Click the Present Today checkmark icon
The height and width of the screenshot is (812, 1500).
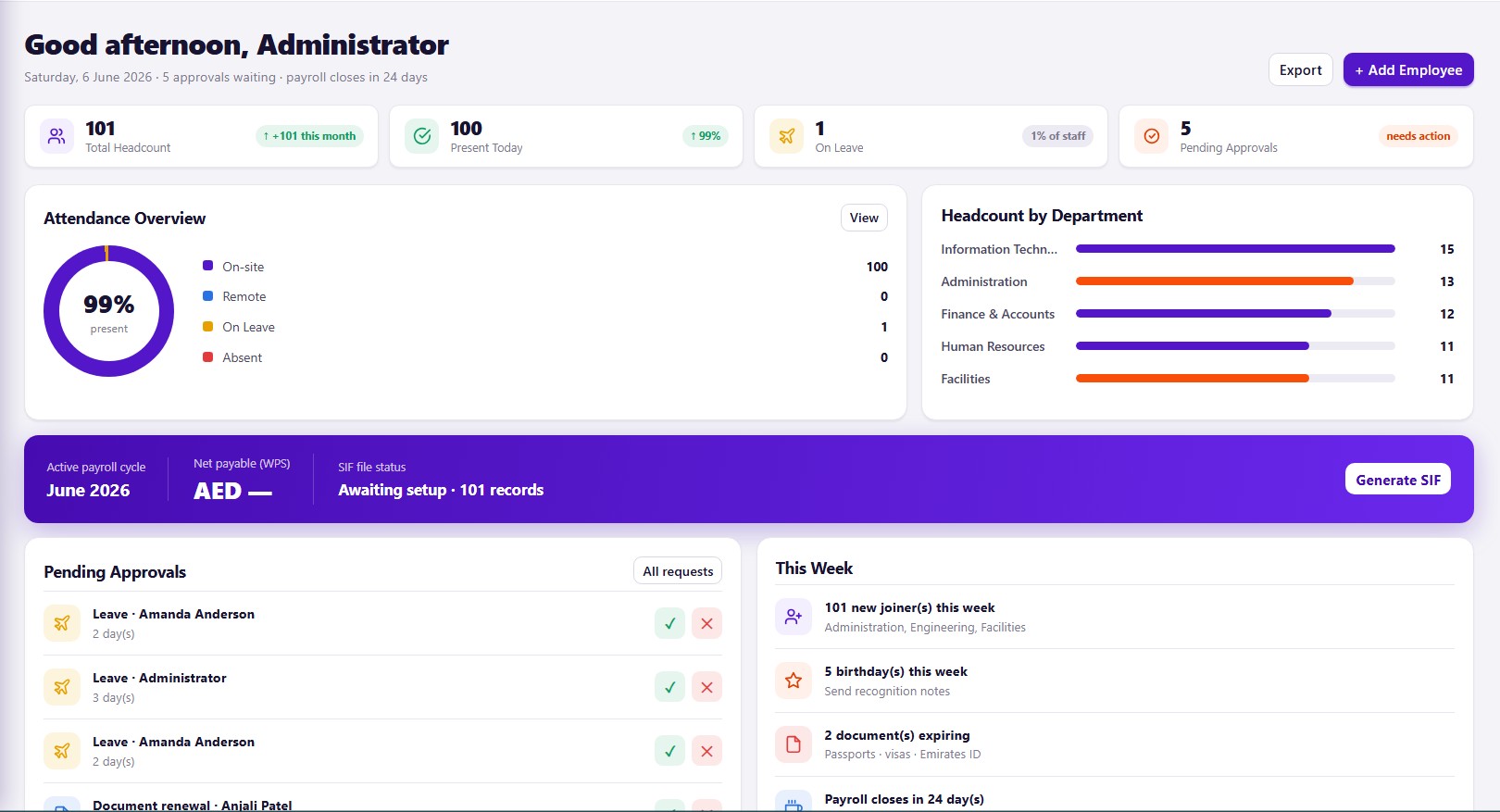point(421,136)
